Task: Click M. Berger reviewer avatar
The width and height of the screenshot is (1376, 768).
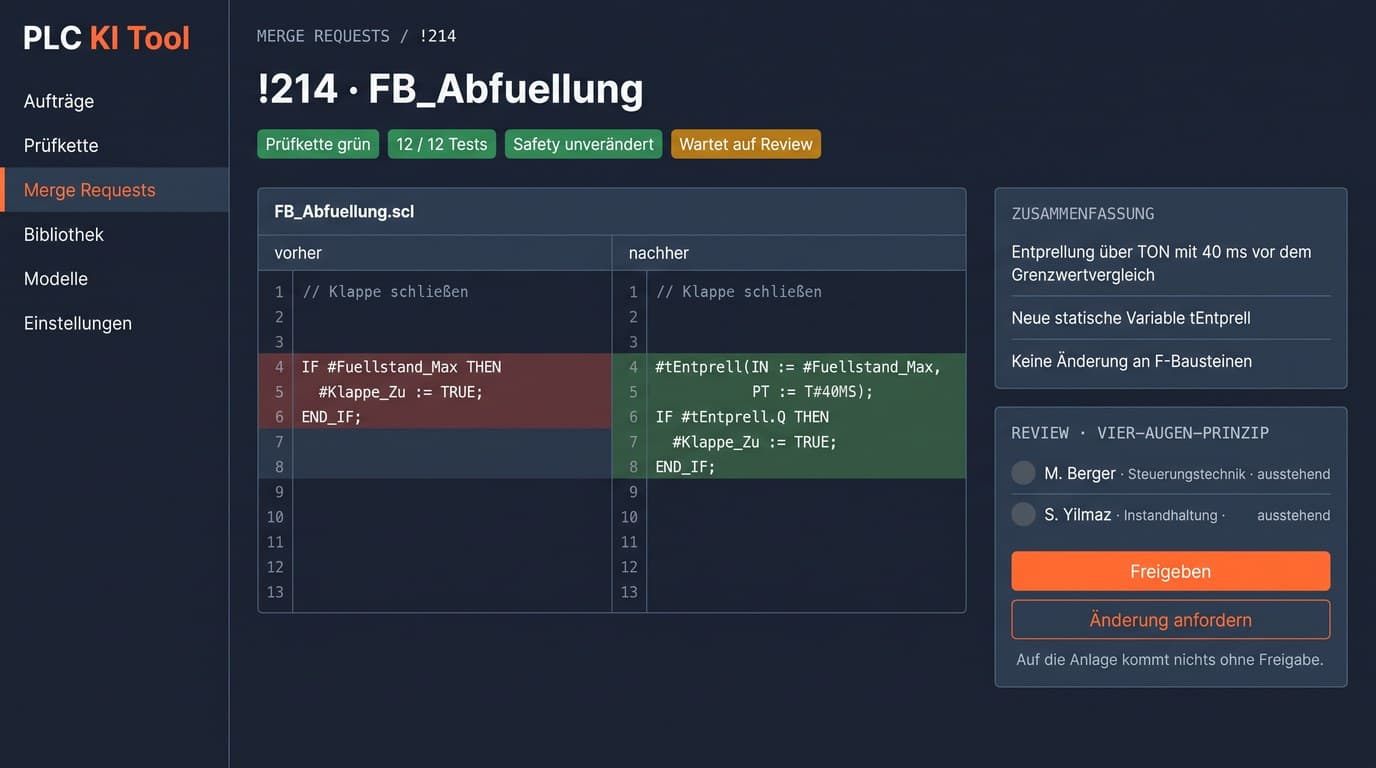Action: pyautogui.click(x=1023, y=473)
